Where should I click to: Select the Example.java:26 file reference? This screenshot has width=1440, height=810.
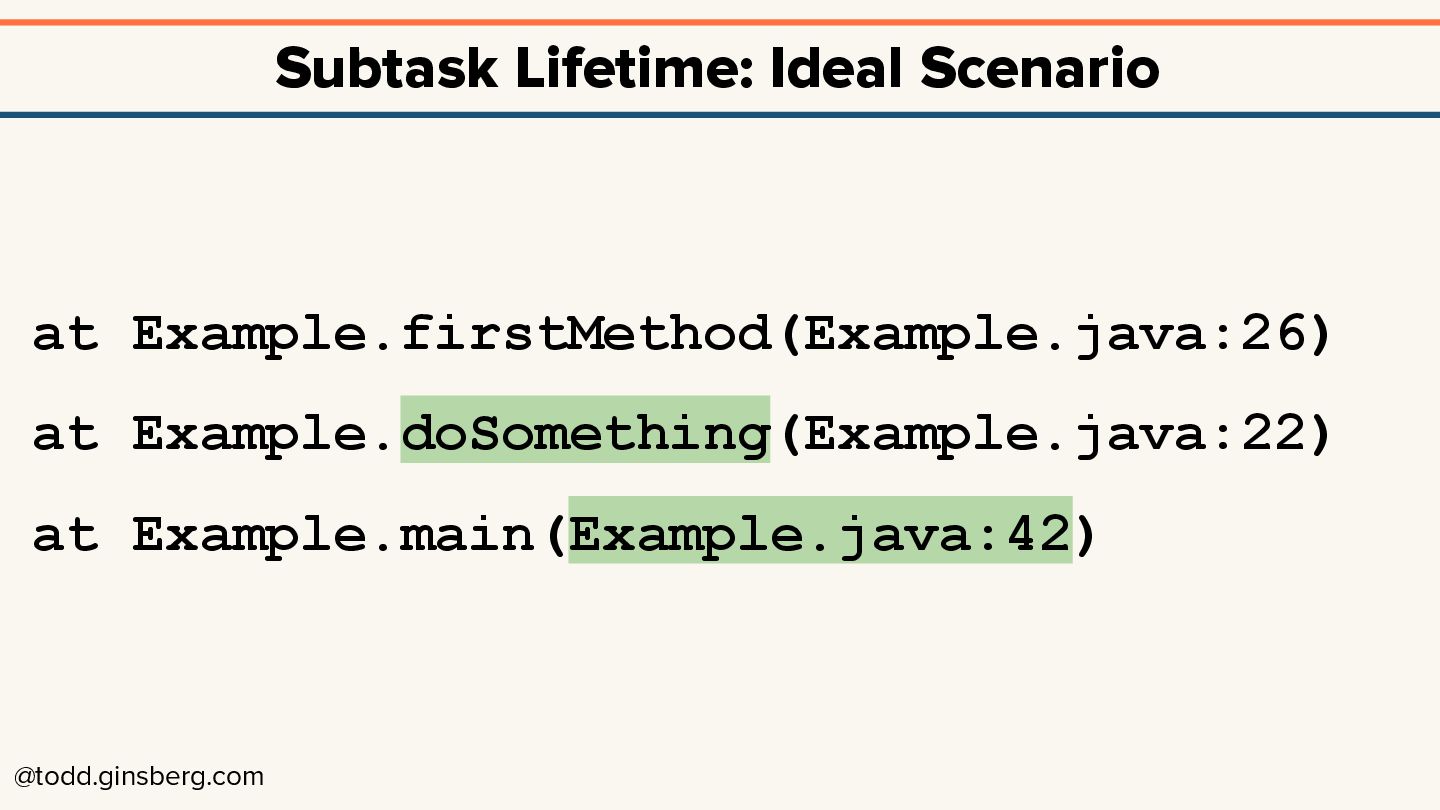pos(1055,333)
